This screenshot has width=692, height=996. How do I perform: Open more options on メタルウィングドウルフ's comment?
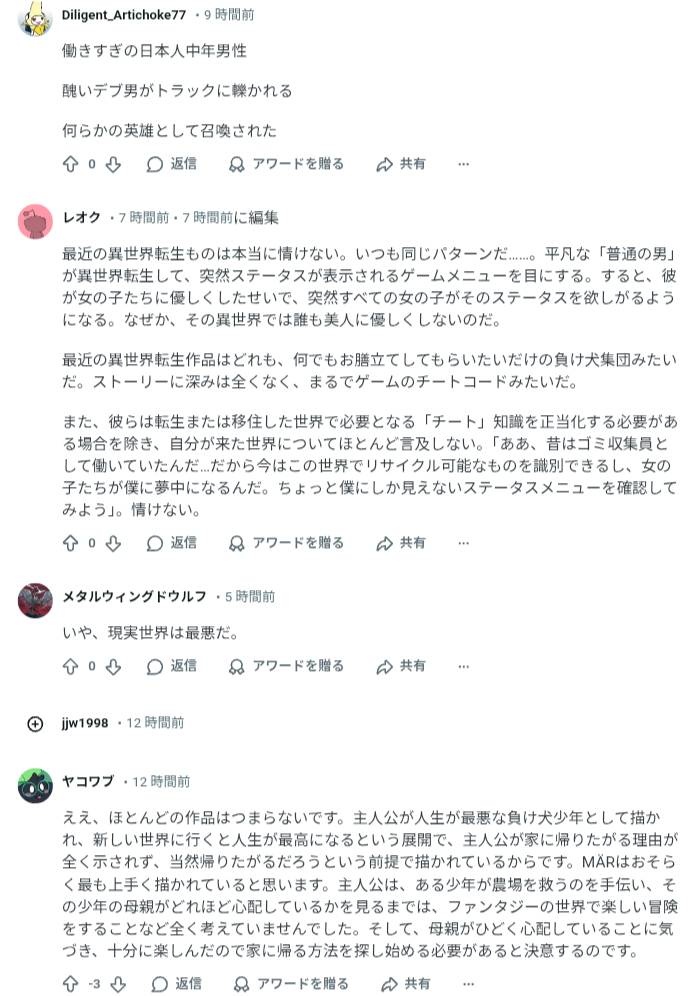(x=463, y=666)
